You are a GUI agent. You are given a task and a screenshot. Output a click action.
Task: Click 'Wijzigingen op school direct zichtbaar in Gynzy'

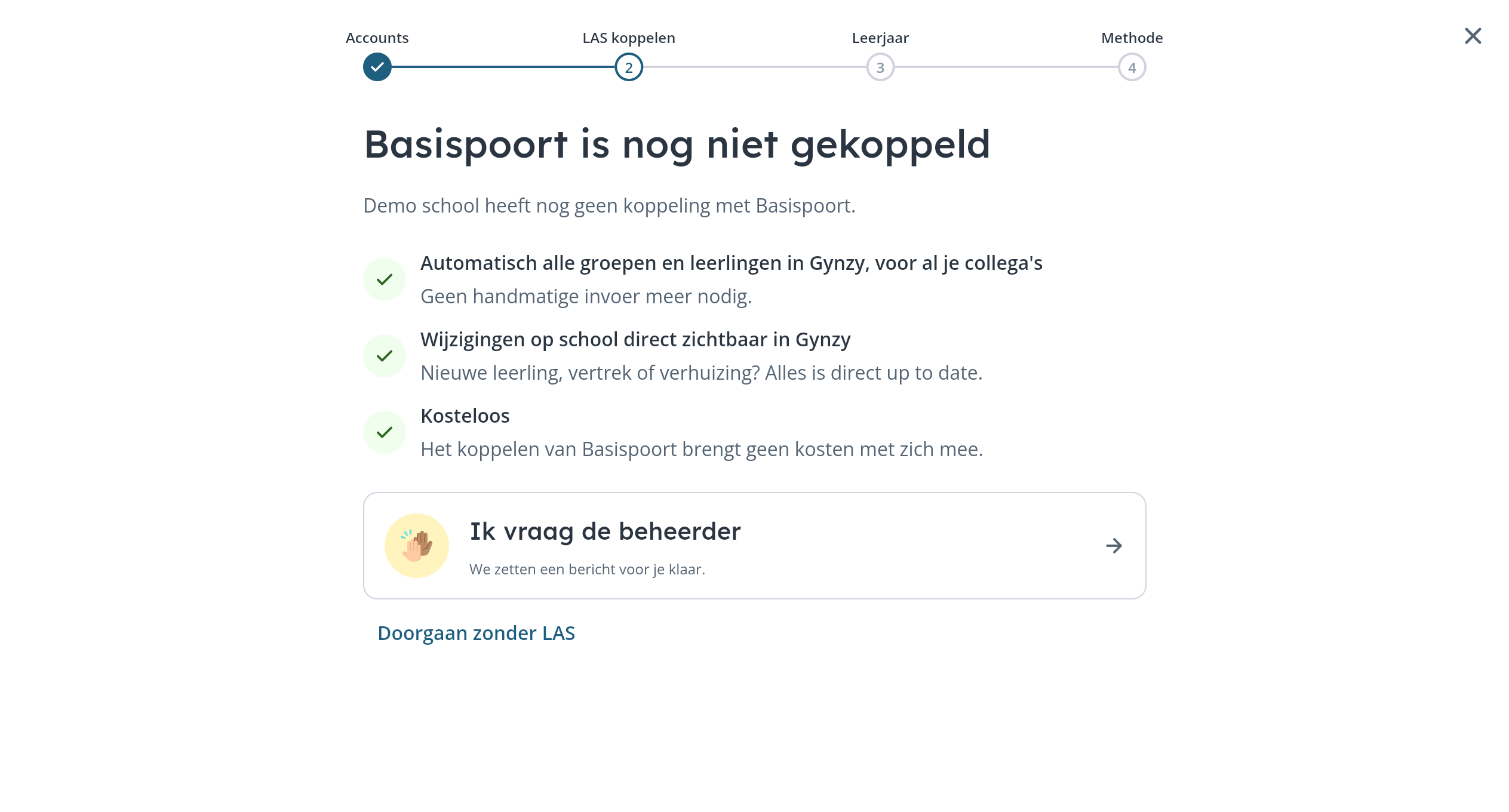635,340
